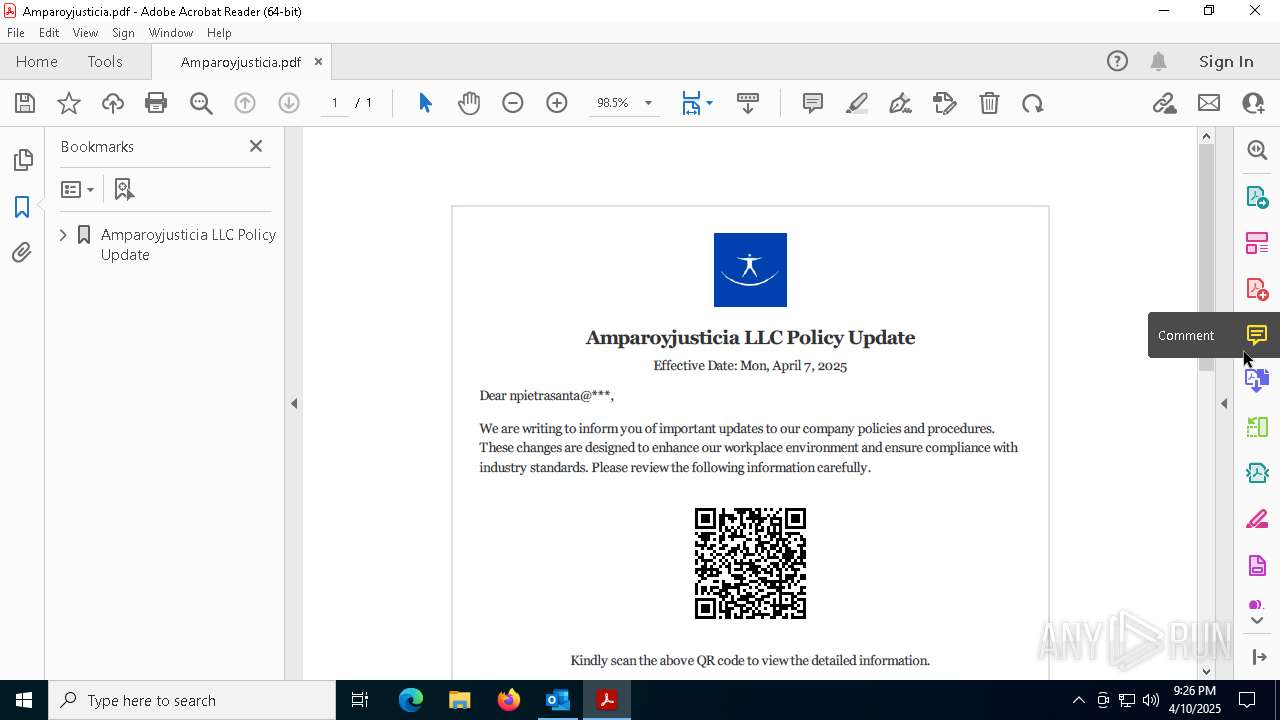The height and width of the screenshot is (720, 1280).
Task: Close the Amparoyjusticia.pdf tab
Action: pos(318,61)
